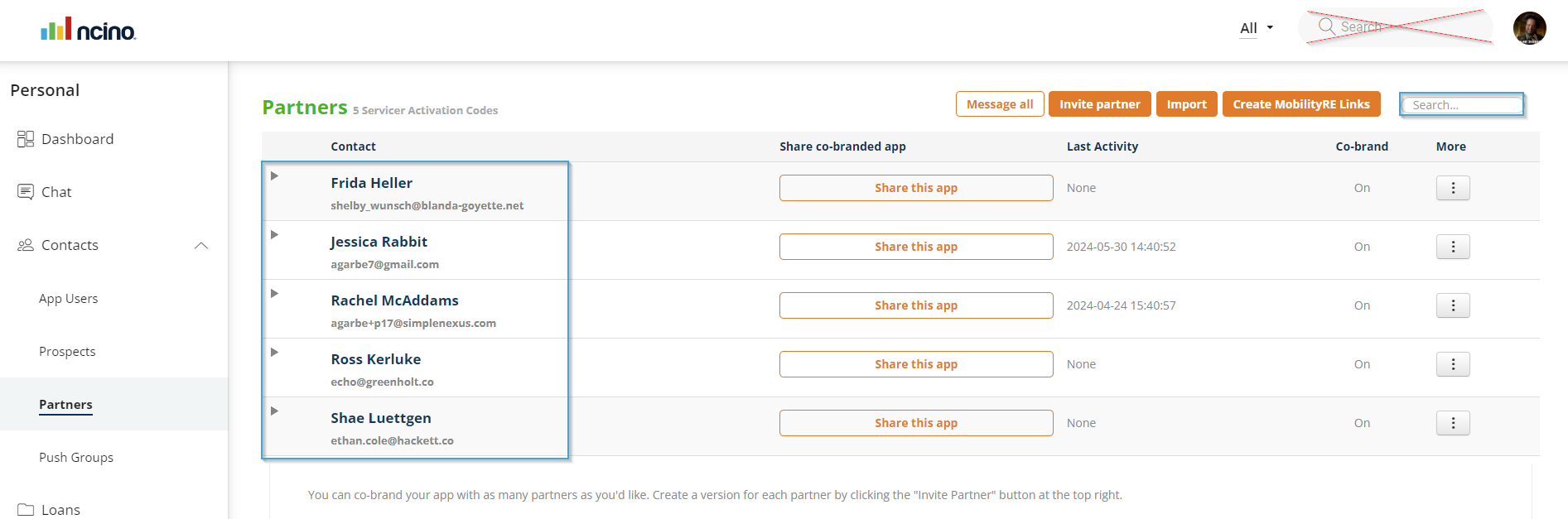This screenshot has width=1568, height=519.
Task: Open the user profile avatar
Action: tap(1529, 28)
